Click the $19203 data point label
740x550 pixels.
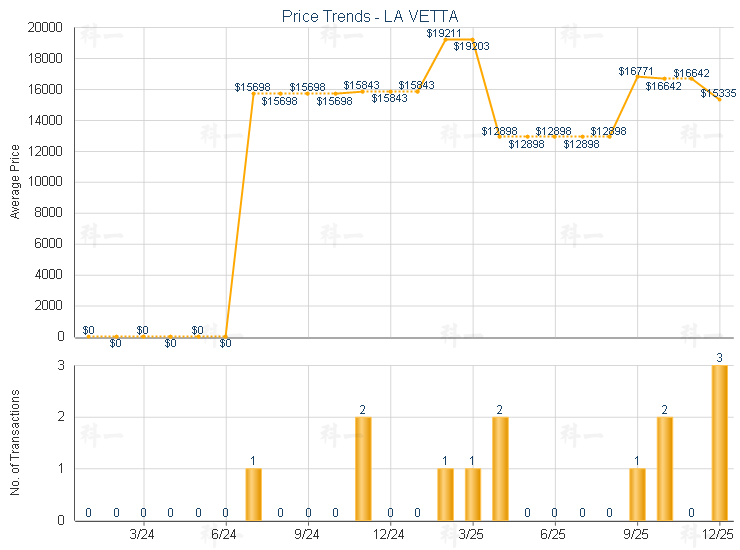pos(471,46)
